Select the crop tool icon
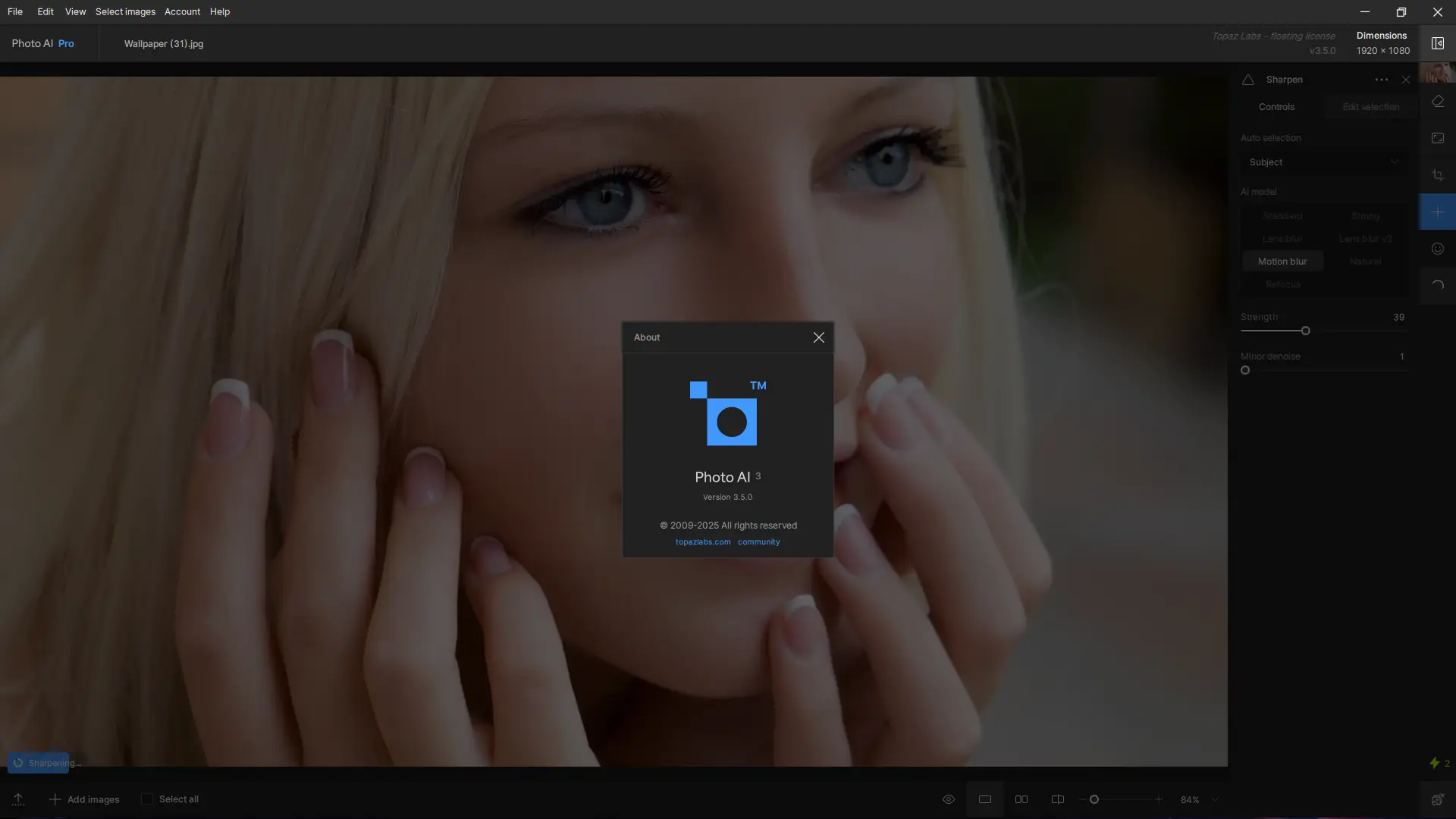 1437,175
